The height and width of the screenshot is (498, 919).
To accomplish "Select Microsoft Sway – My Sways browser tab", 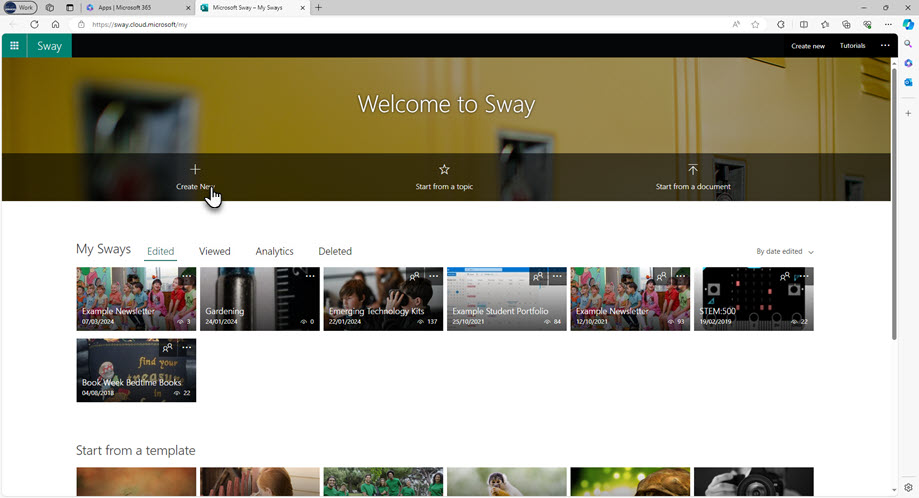I will point(253,8).
